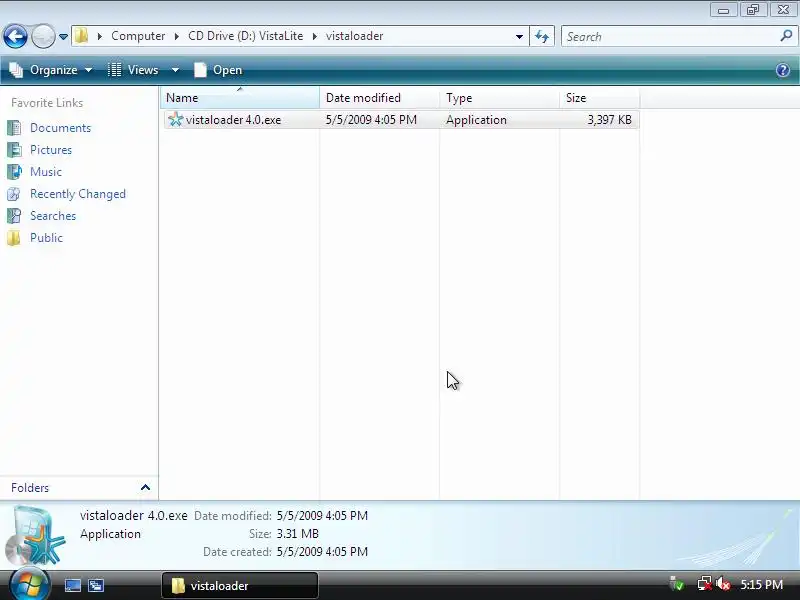Sort by the Name column header
The image size is (800, 600).
pos(240,97)
